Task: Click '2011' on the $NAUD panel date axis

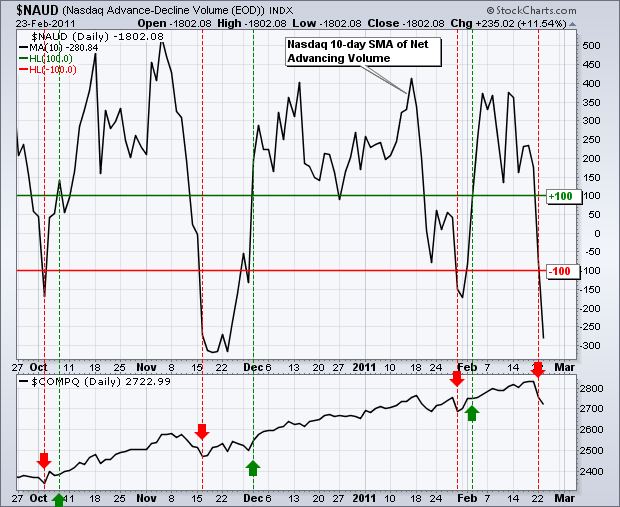Action: 364,367
